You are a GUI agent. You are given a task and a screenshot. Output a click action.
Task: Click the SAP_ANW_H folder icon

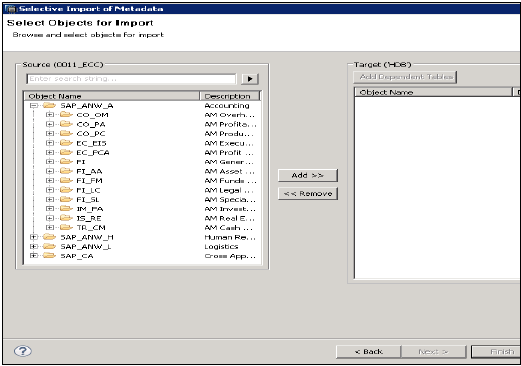pyautogui.click(x=49, y=237)
